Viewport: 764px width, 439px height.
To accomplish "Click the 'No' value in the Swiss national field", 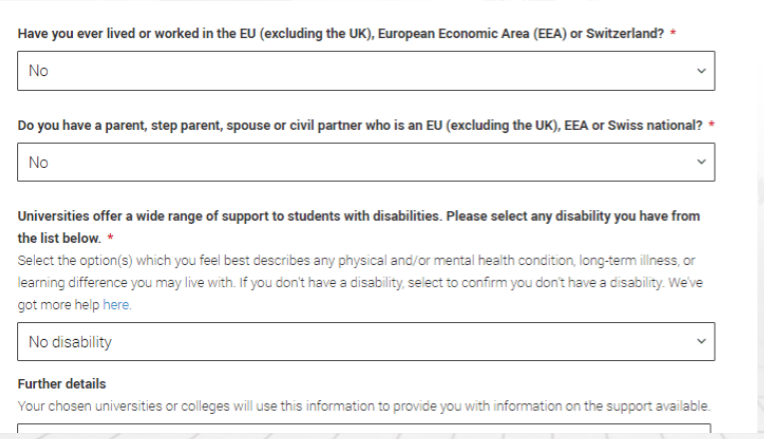I will tap(38, 163).
